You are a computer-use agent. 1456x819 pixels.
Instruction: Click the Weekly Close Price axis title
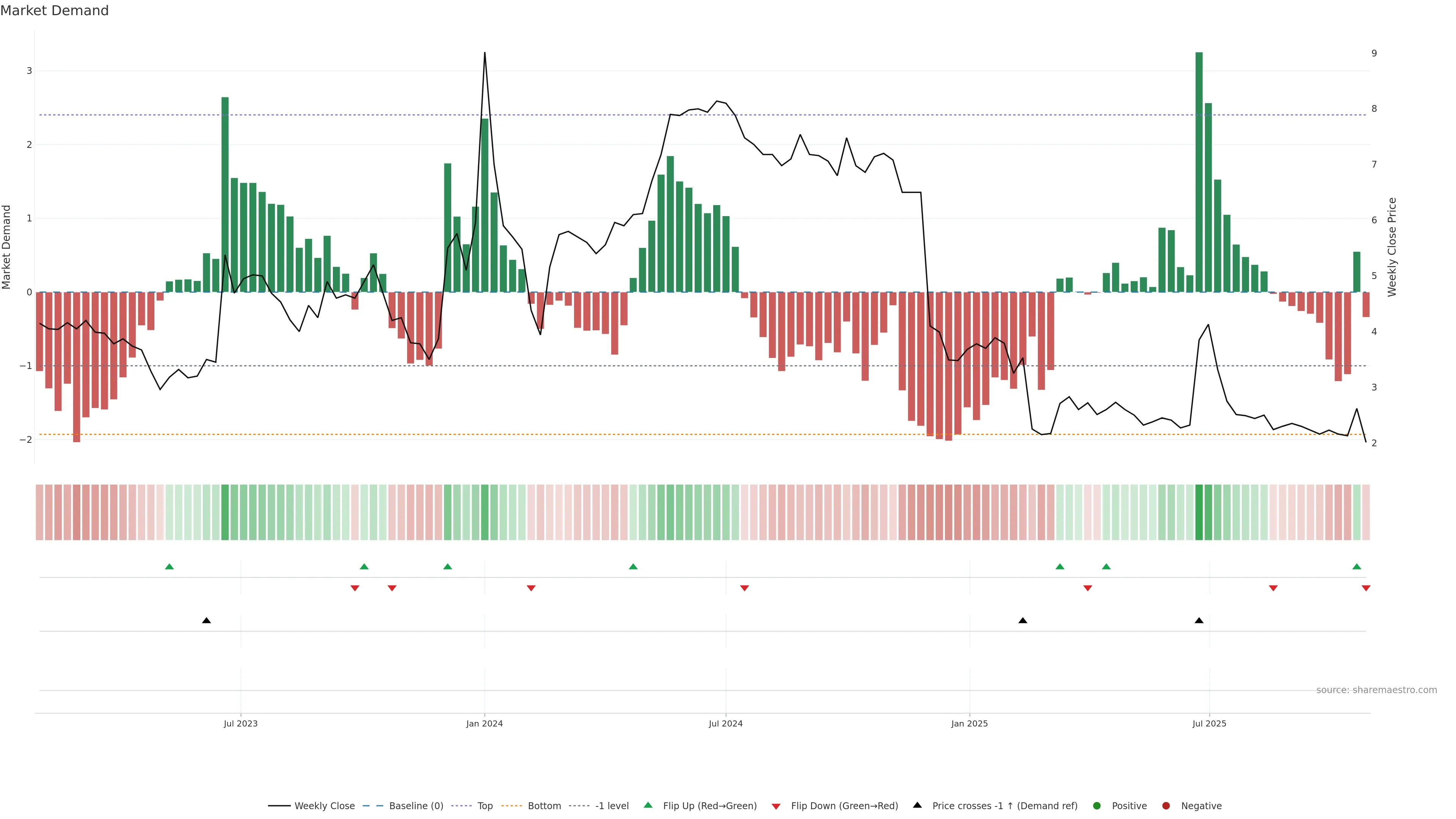1392,247
